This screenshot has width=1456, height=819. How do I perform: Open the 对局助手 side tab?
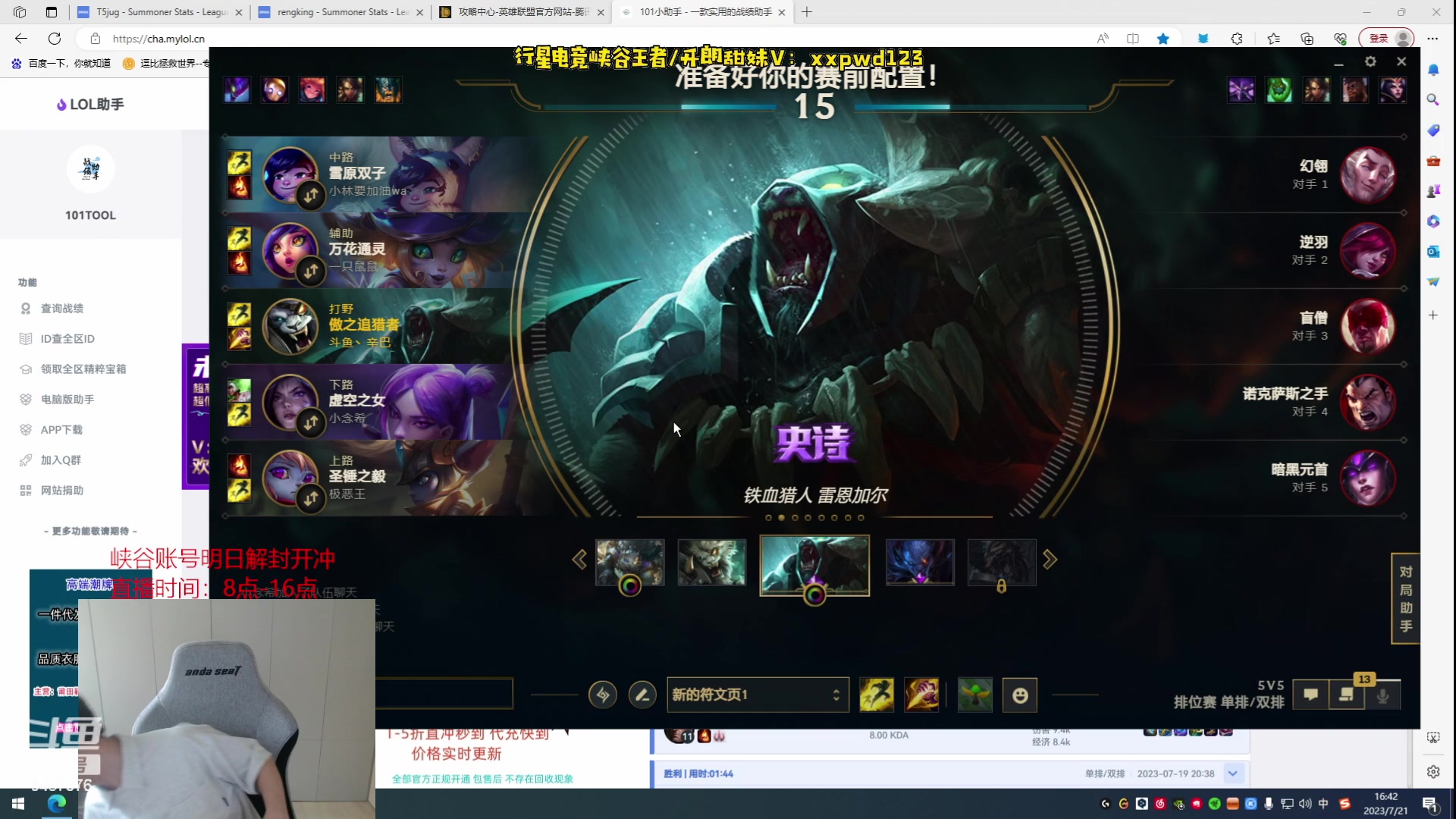pyautogui.click(x=1405, y=598)
